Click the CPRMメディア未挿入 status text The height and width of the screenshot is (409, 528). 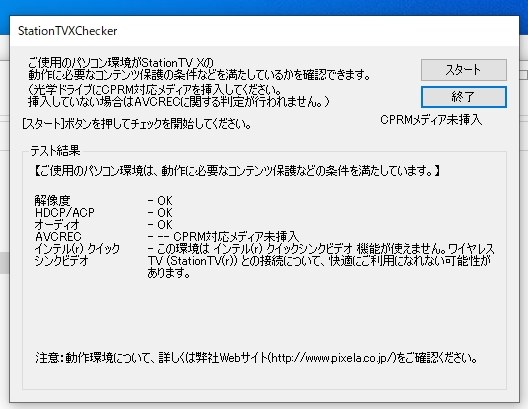431,120
